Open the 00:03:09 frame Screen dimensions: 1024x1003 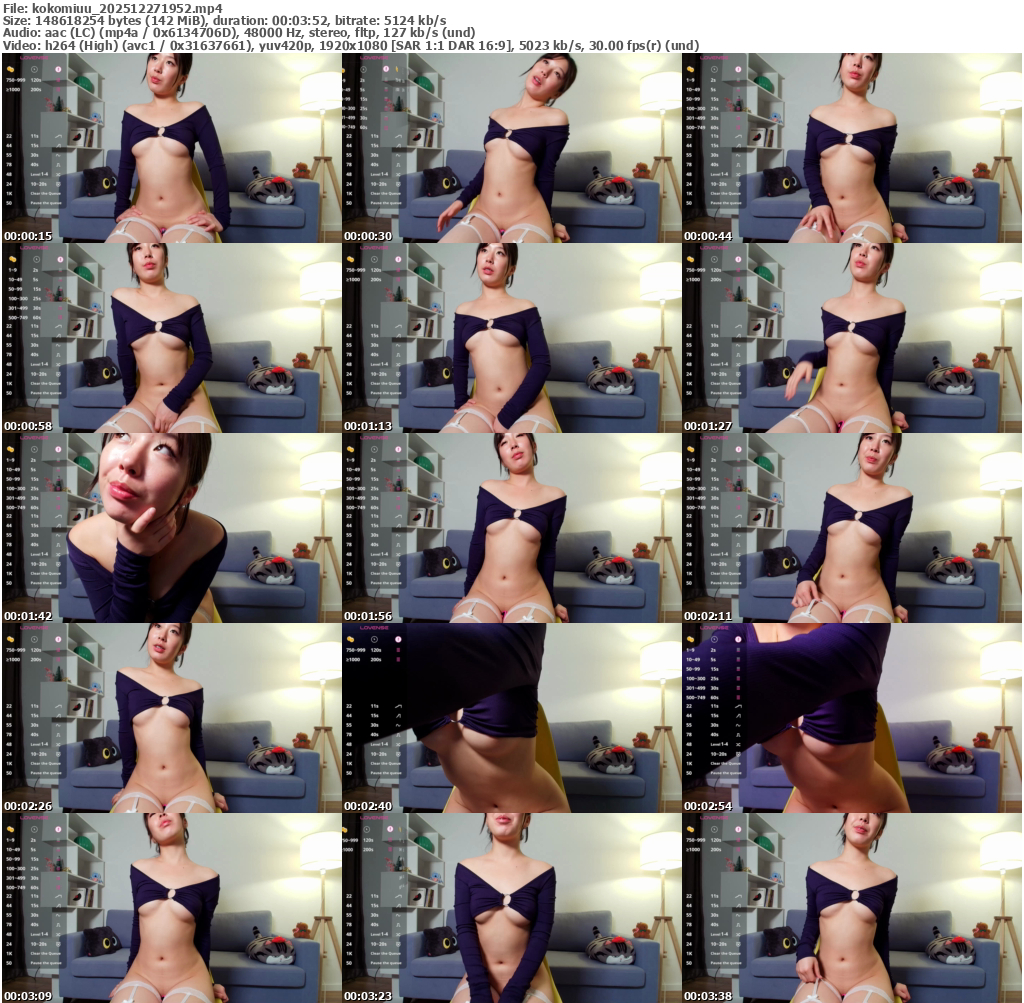[171, 907]
